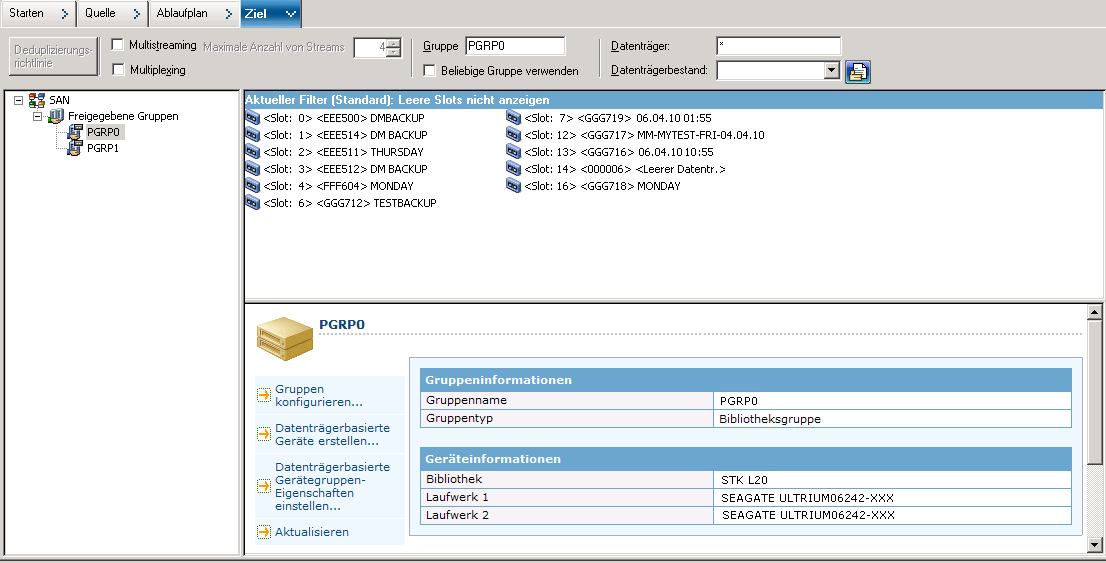The width and height of the screenshot is (1106, 563).
Task: Collapse the Freigegebene Gruppen tree node
Action: (37, 116)
